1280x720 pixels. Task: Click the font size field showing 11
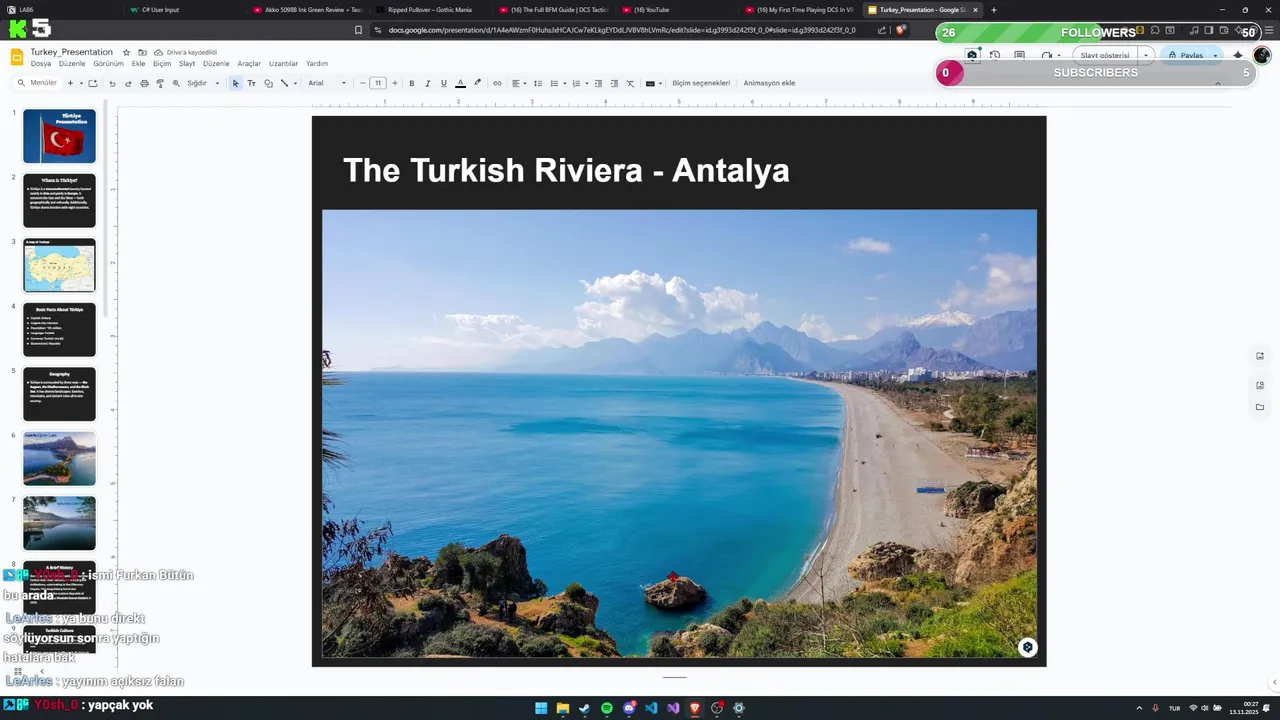(378, 83)
